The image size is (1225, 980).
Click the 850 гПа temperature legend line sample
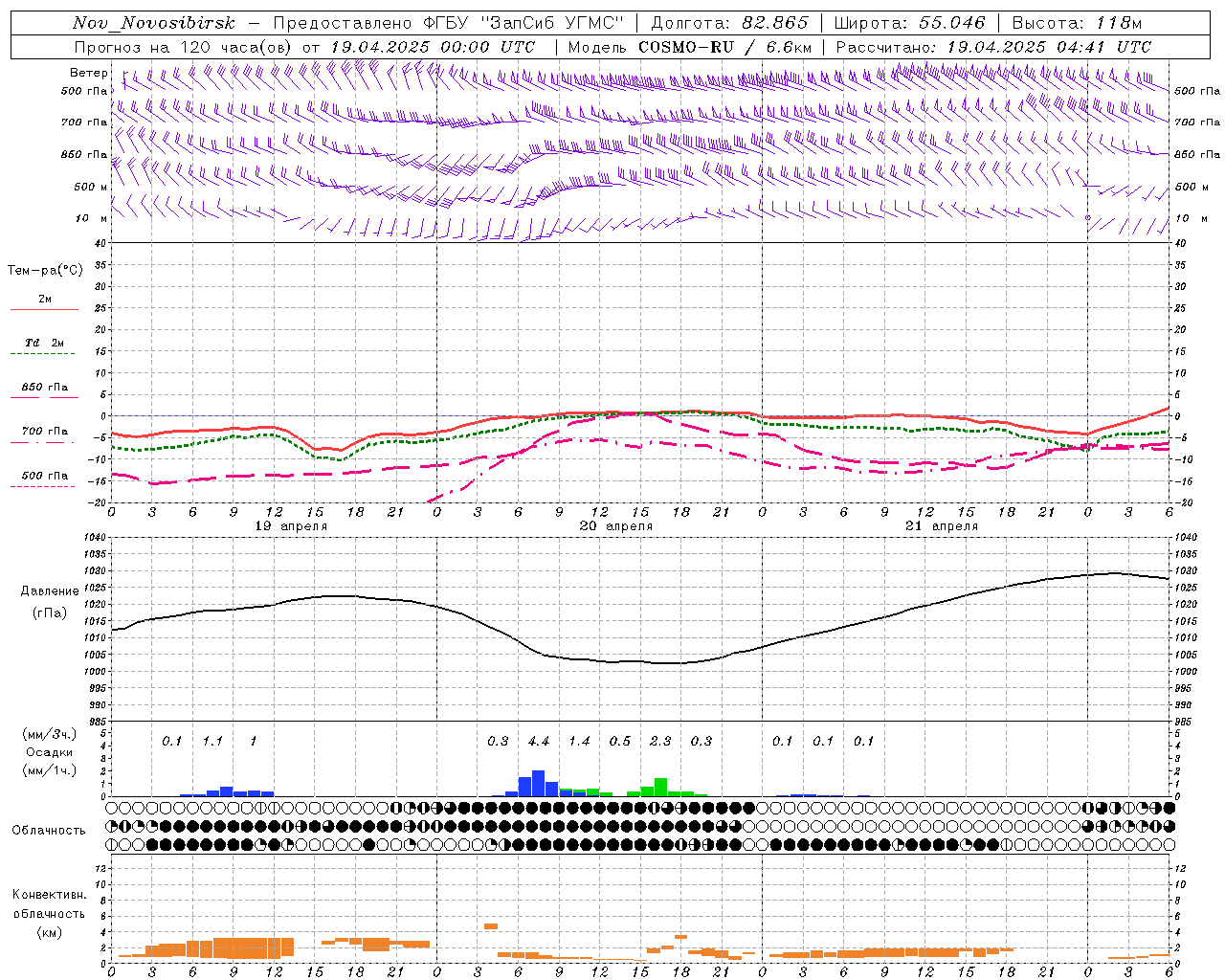click(45, 397)
